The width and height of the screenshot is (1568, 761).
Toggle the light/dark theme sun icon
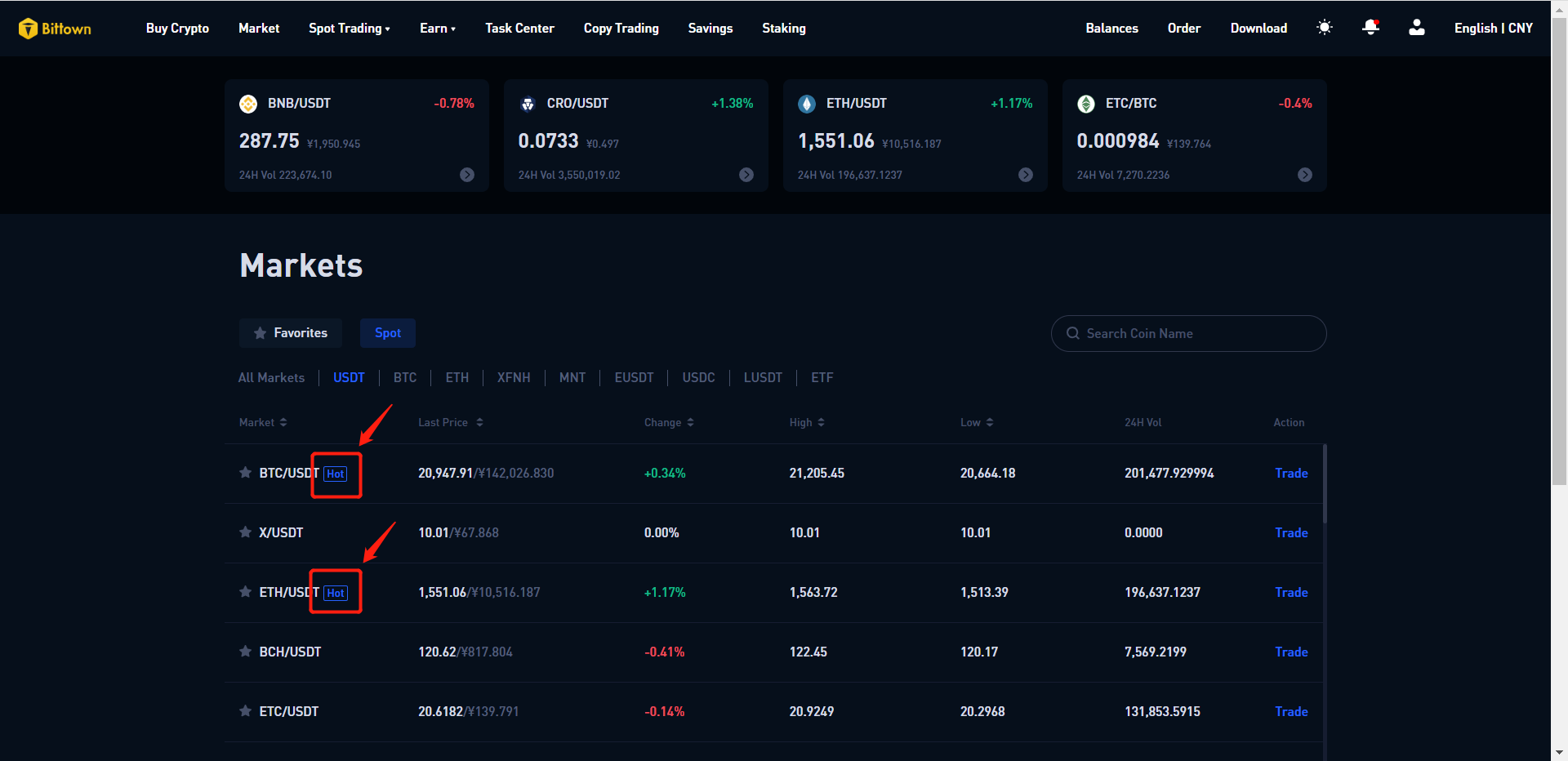click(1325, 28)
